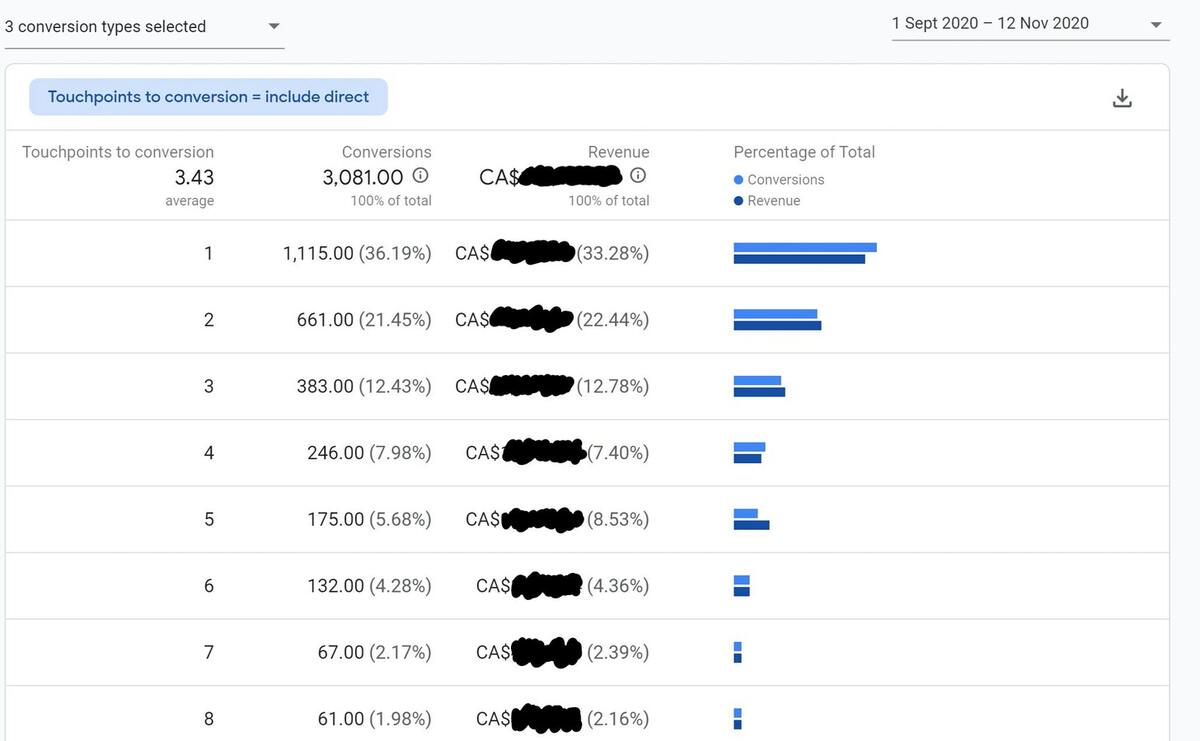Open the 1 Sept 2020 – 12 Nov 2020 date selector
Viewport: 1200px width, 741px height.
pos(1030,24)
